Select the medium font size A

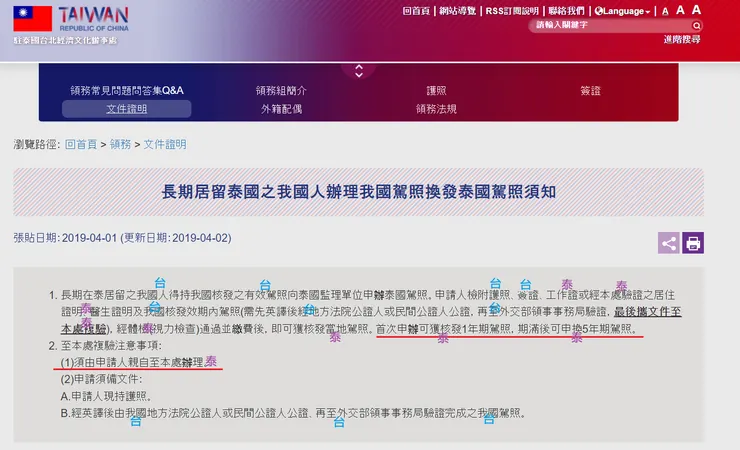[680, 10]
